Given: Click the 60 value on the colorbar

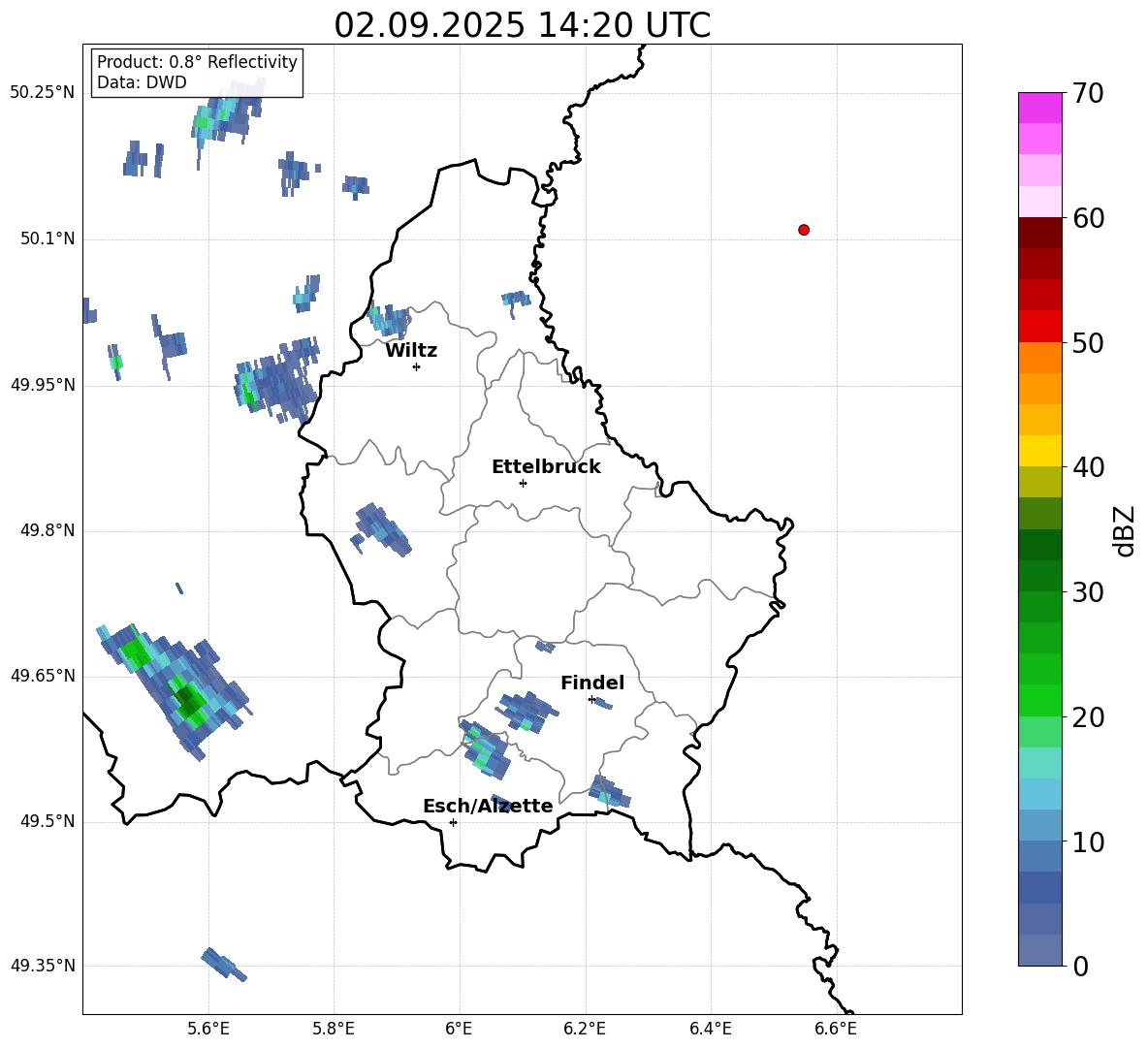Looking at the screenshot, I should pyautogui.click(x=1087, y=218).
